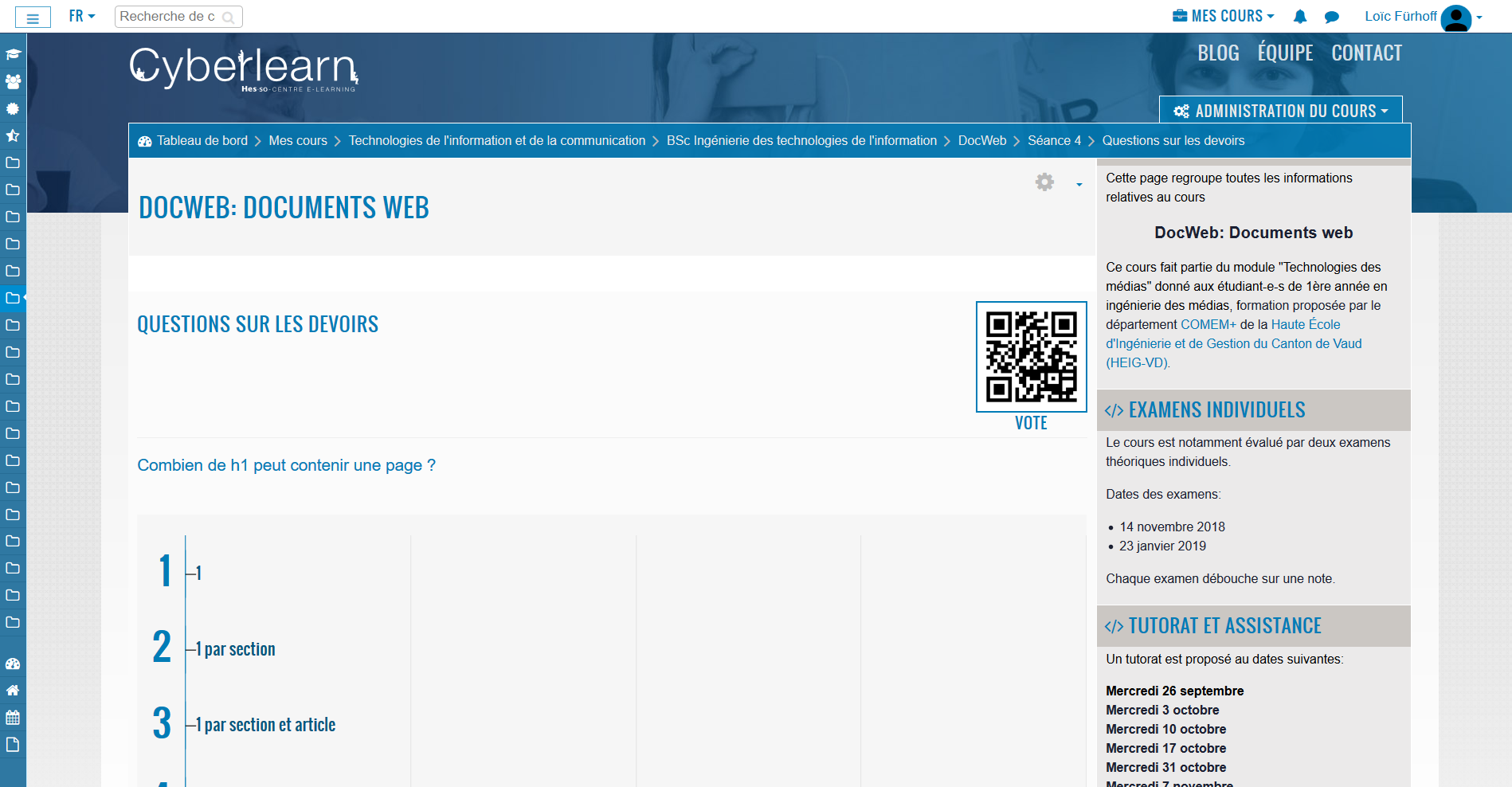The width and height of the screenshot is (1512, 787).
Task: Click the star icon in sidebar
Action: 13,135
